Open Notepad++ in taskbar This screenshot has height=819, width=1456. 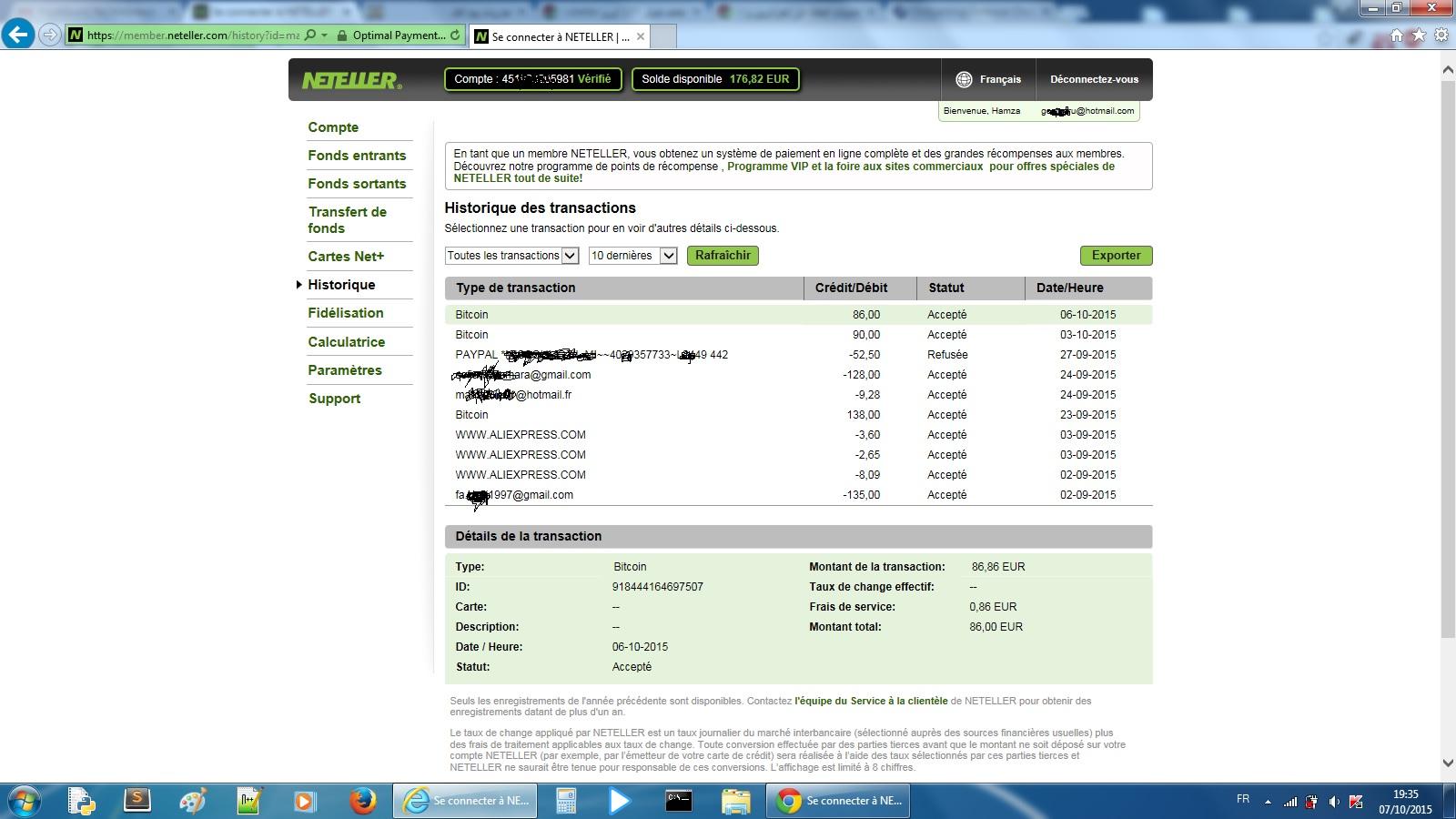point(248,801)
